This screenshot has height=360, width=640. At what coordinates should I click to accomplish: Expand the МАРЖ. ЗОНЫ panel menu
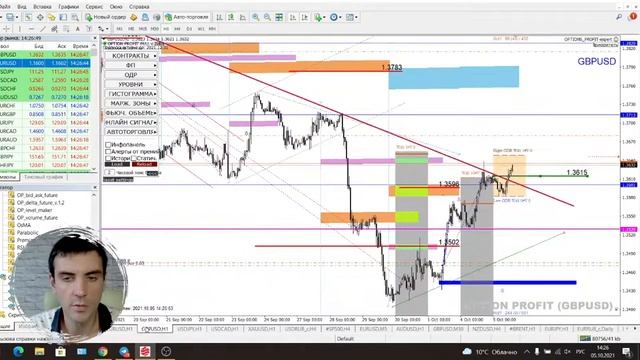131,103
